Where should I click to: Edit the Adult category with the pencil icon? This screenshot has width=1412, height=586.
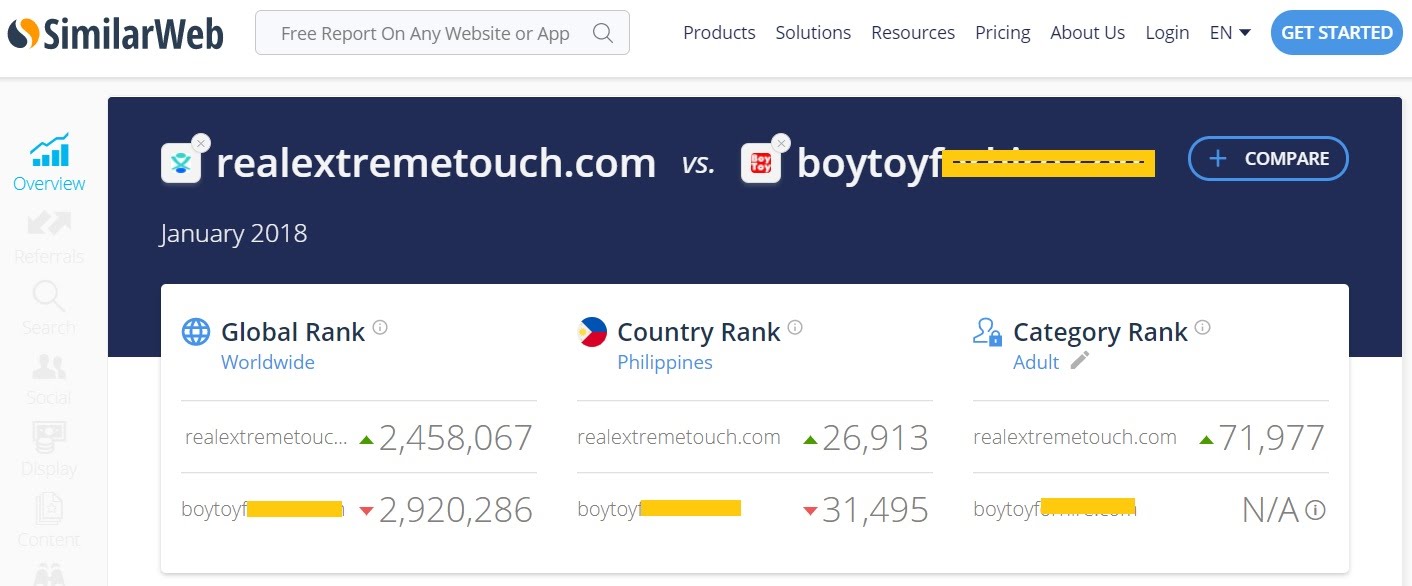(1079, 361)
